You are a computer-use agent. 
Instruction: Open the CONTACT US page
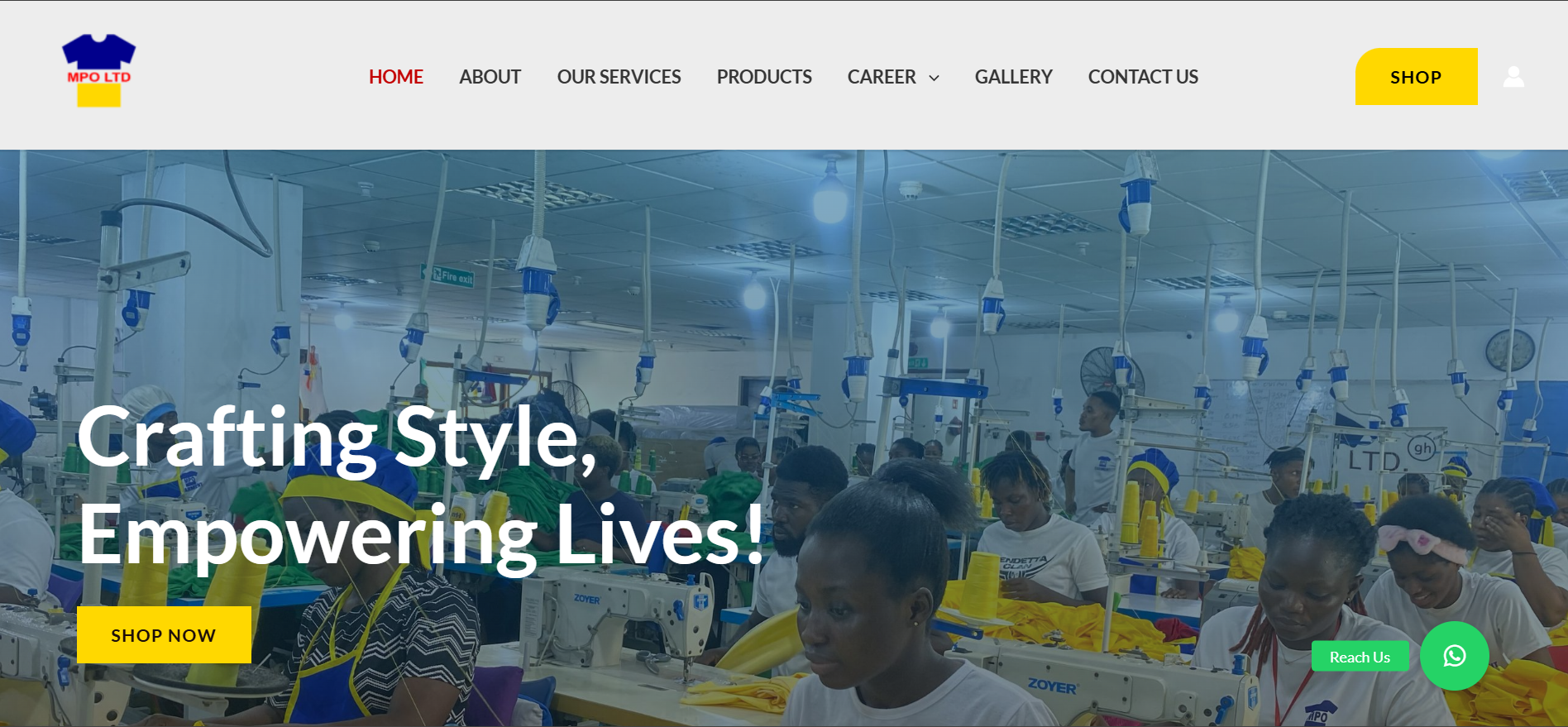pos(1143,77)
